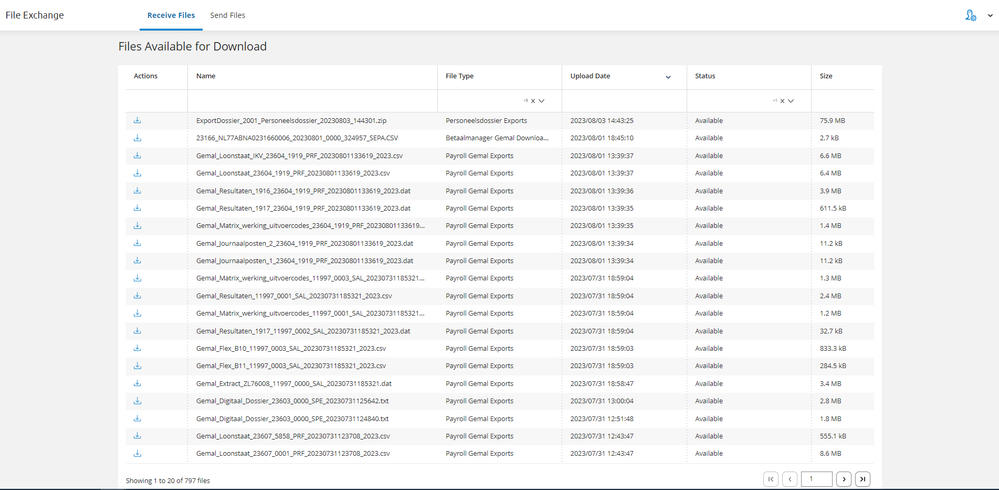The image size is (999, 490).
Task: Go to the last page of files
Action: [863, 479]
